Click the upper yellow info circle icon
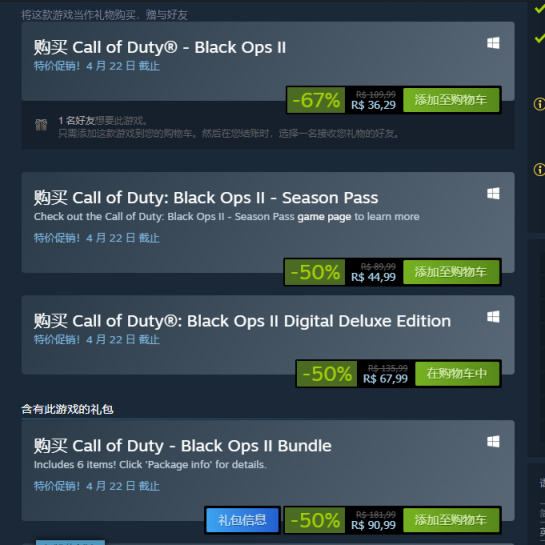Viewport: 545px width, 545px height. pos(539,104)
